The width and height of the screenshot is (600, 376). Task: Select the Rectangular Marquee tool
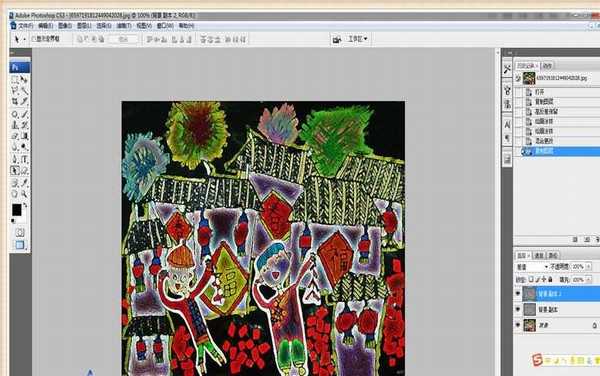pos(15,80)
